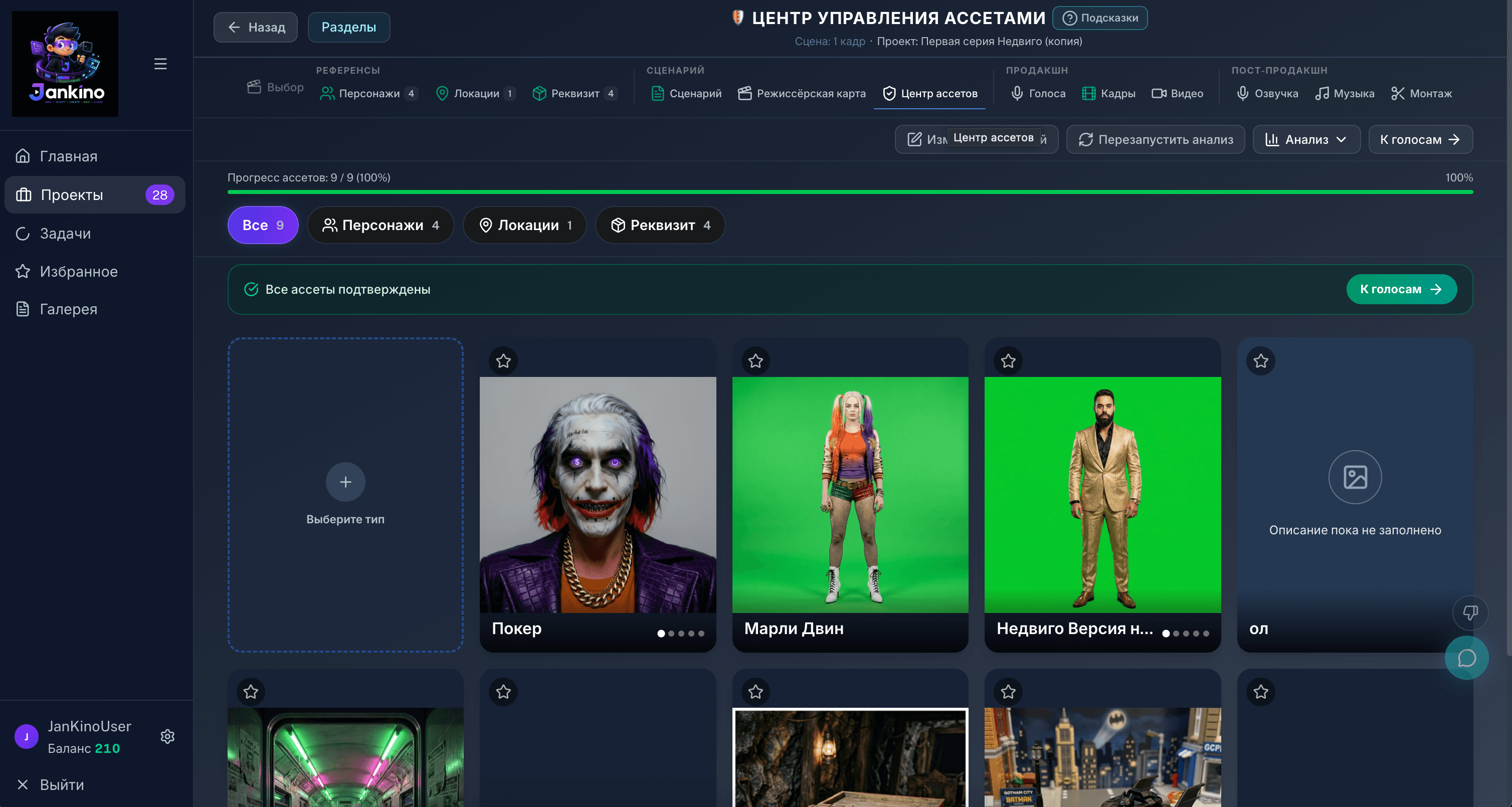Viewport: 1512px width, 807px height.
Task: Open Подсказки hints button
Action: [x=1100, y=18]
